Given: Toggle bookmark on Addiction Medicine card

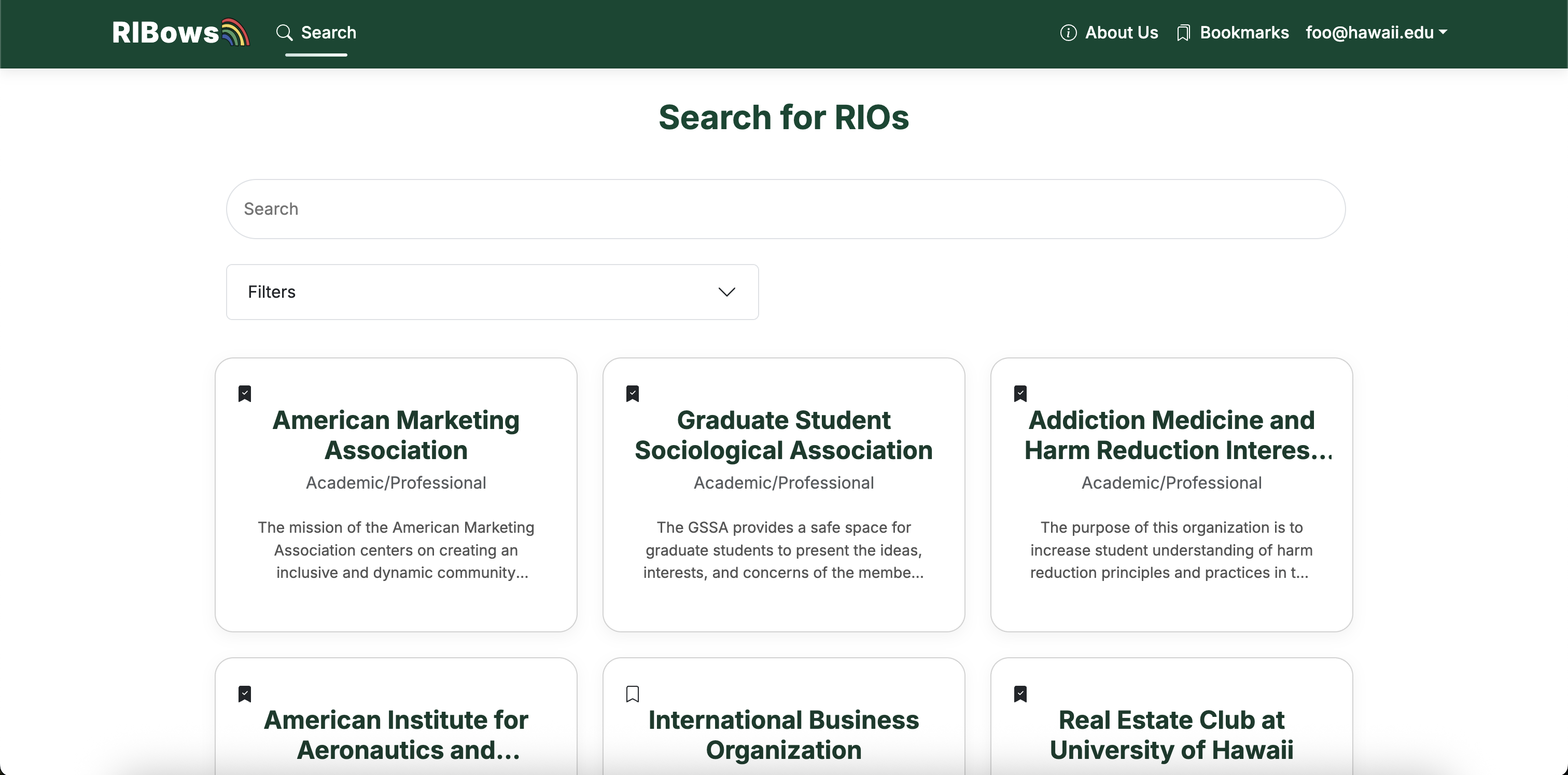Looking at the screenshot, I should click(1020, 393).
